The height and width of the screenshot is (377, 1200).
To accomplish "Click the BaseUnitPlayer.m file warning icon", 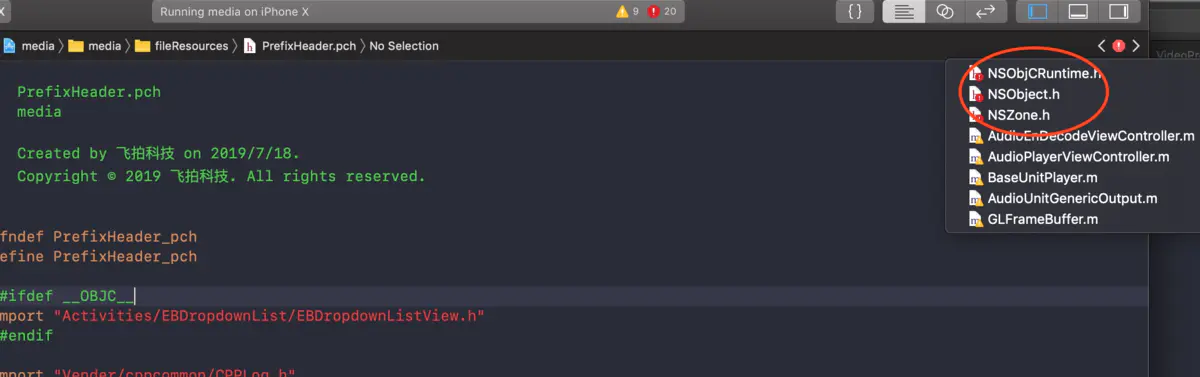I will click(x=976, y=178).
